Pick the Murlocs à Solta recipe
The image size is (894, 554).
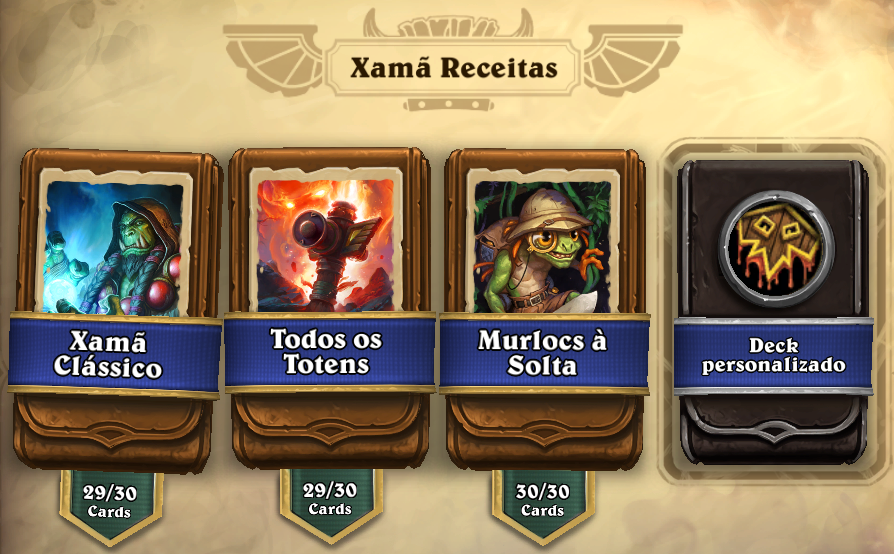pos(544,311)
